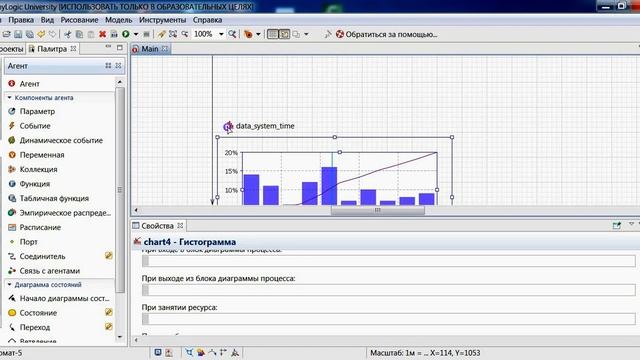The height and width of the screenshot is (360, 640).
Task: Click the magnifier icon right of 100%
Action: point(232,34)
